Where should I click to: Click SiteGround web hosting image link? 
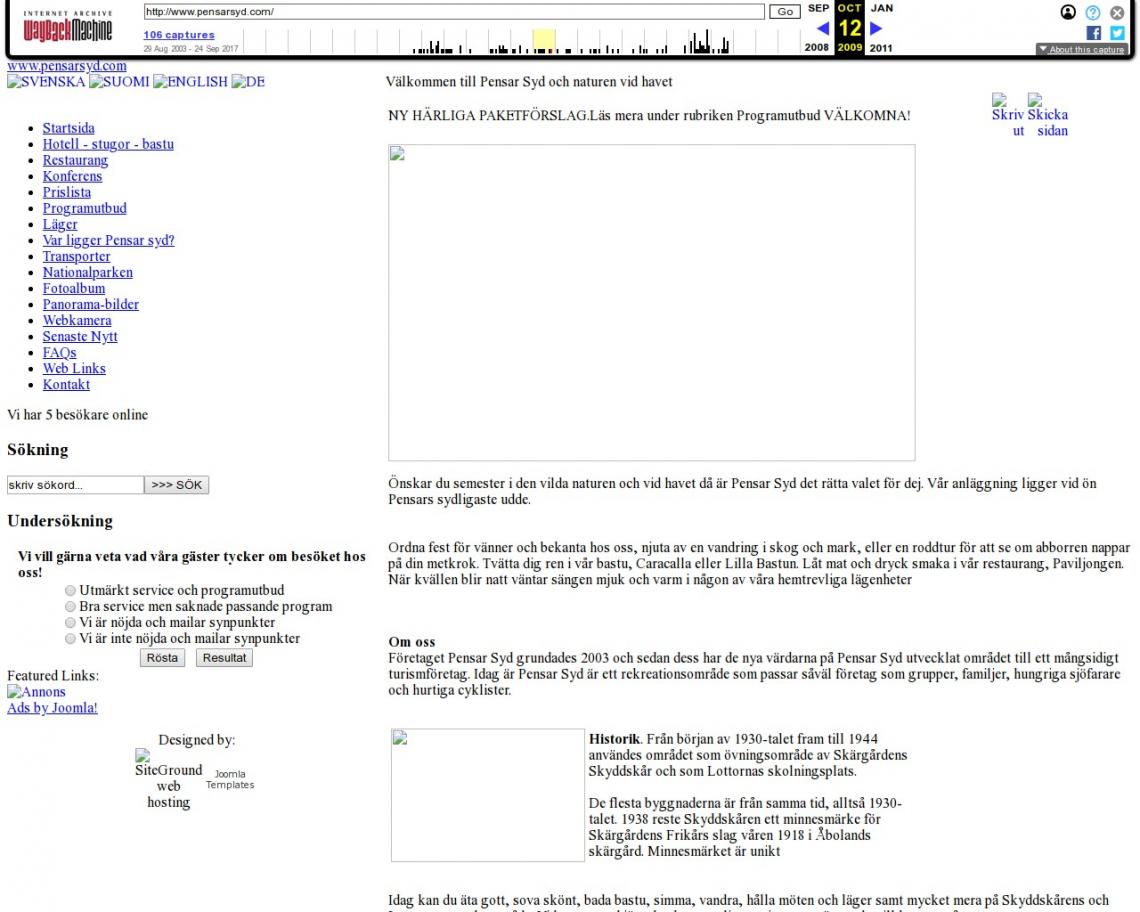pyautogui.click(x=168, y=779)
